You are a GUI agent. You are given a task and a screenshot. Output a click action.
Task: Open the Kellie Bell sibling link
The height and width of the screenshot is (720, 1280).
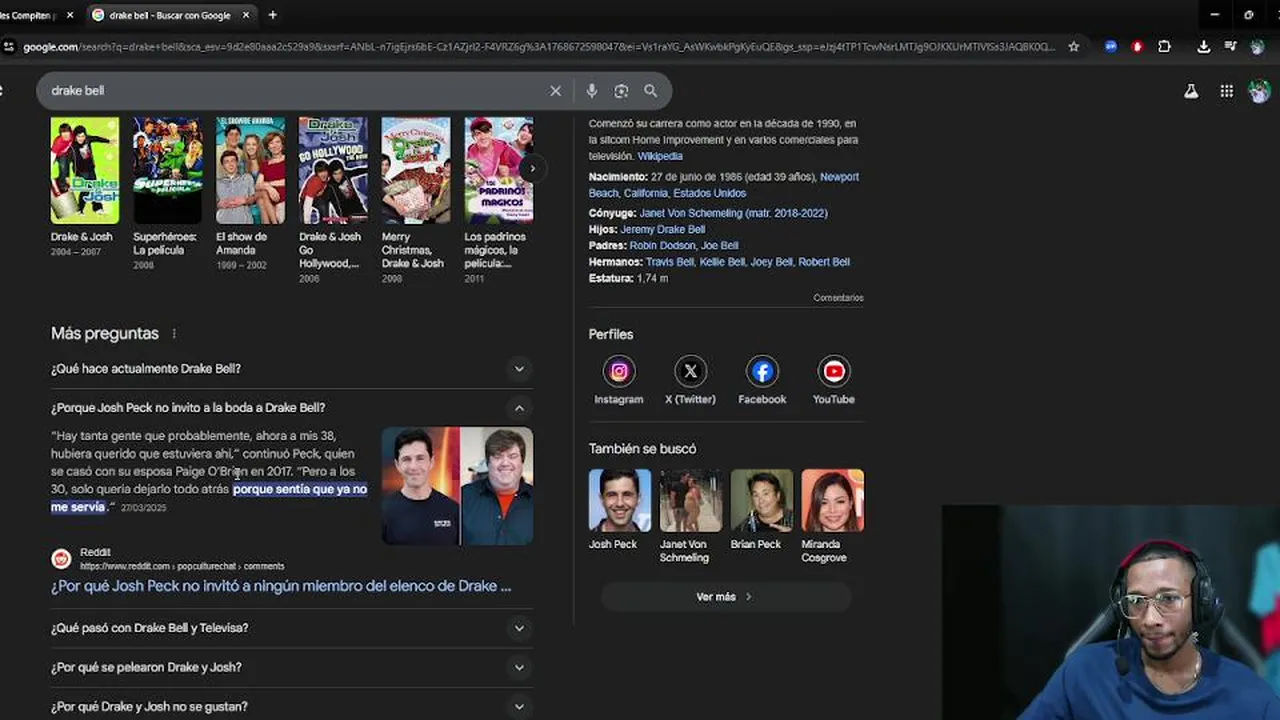pos(722,262)
